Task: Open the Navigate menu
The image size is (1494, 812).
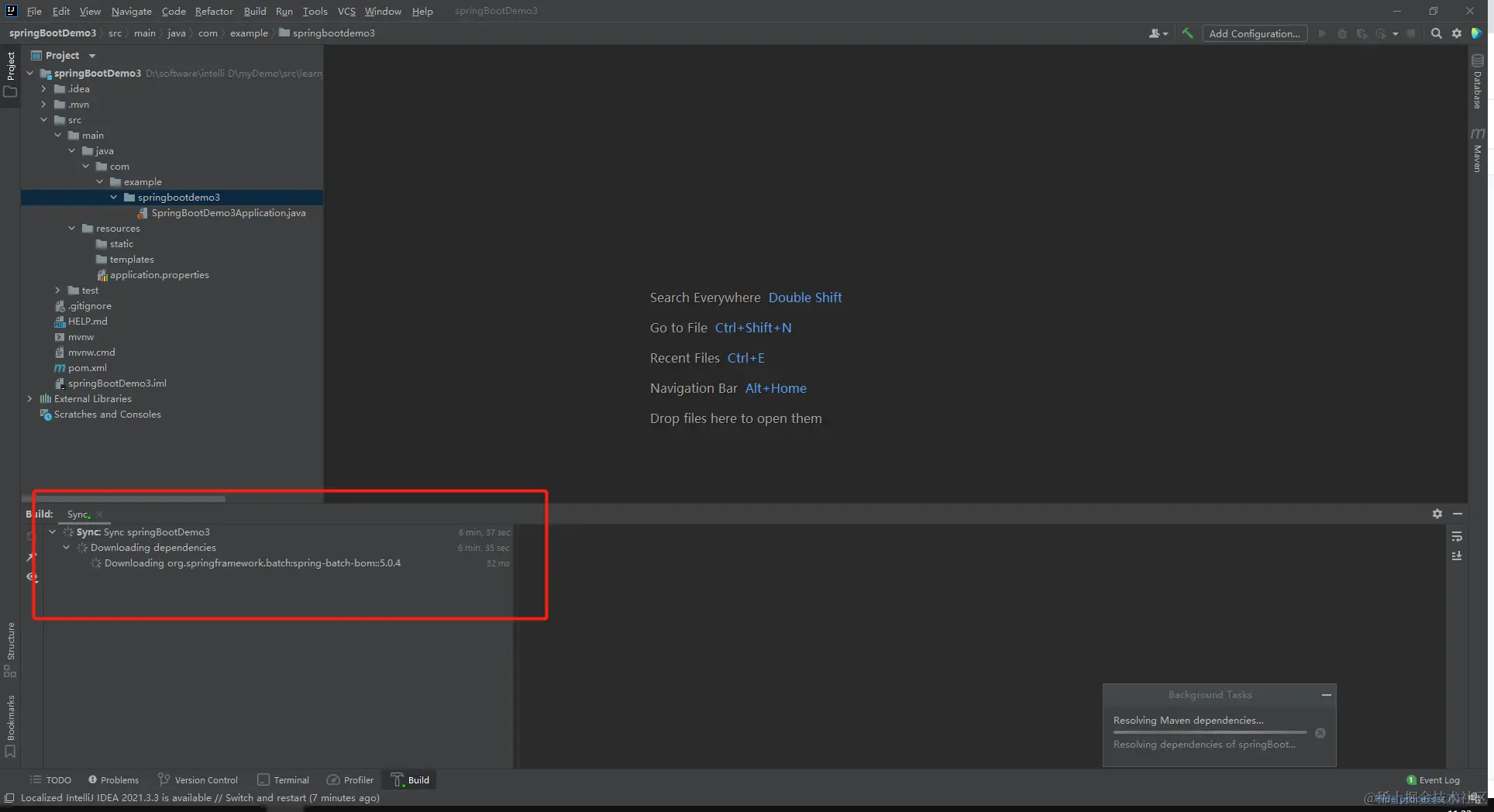Action: point(131,11)
